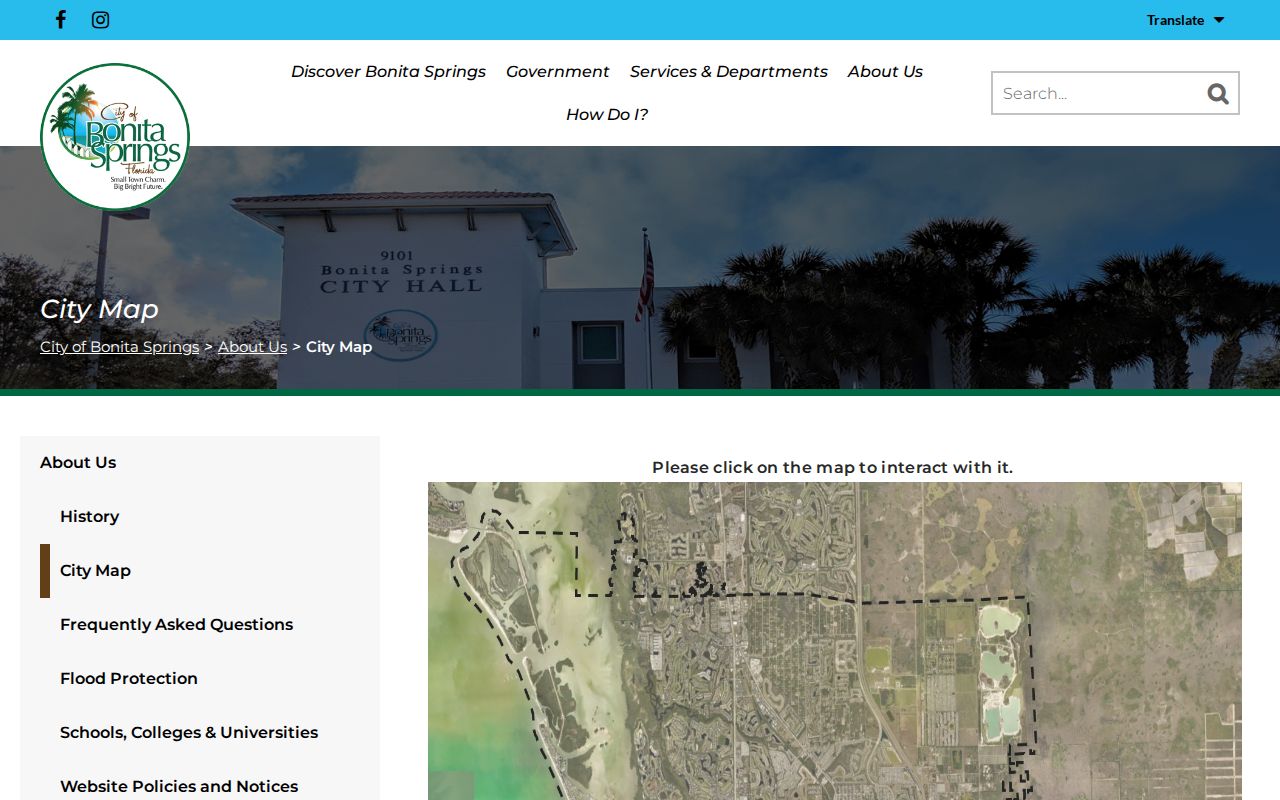Open Frequently Asked Questions in sidebar
The width and height of the screenshot is (1280, 800).
pos(176,624)
